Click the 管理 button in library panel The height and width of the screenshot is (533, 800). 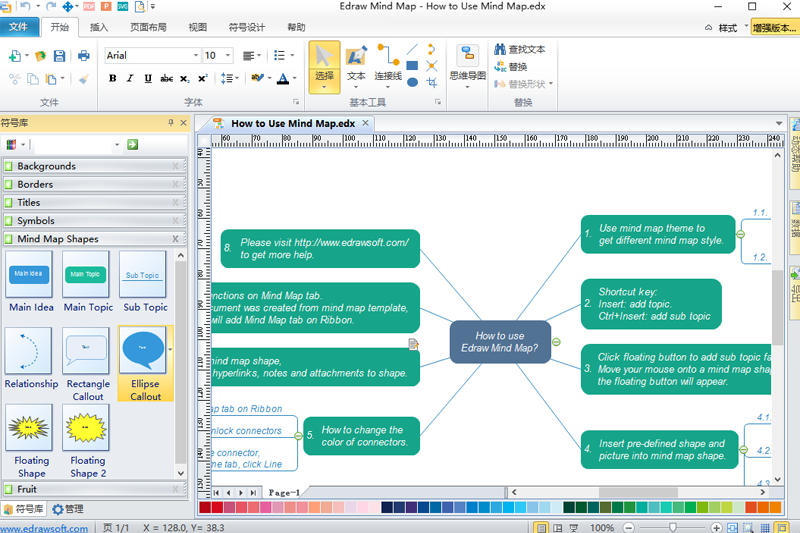[x=69, y=509]
